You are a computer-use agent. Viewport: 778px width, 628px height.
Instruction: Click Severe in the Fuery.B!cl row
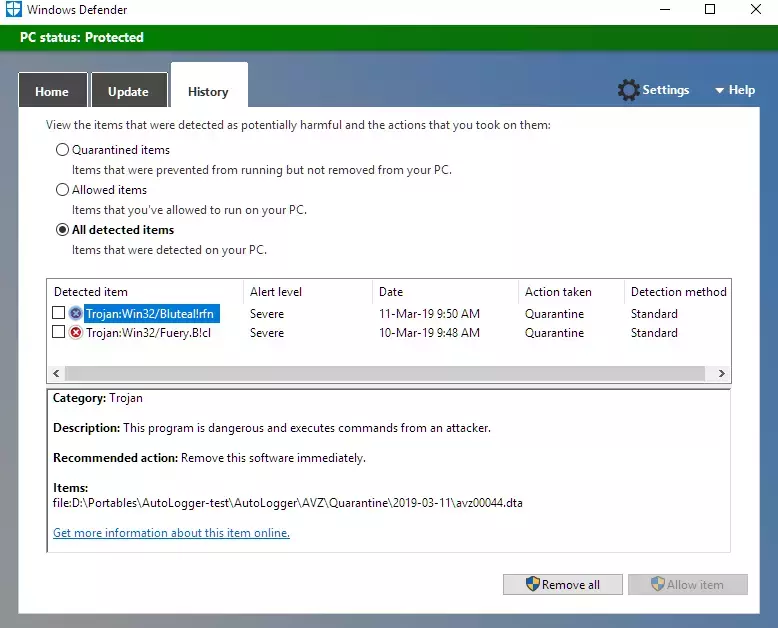point(267,333)
